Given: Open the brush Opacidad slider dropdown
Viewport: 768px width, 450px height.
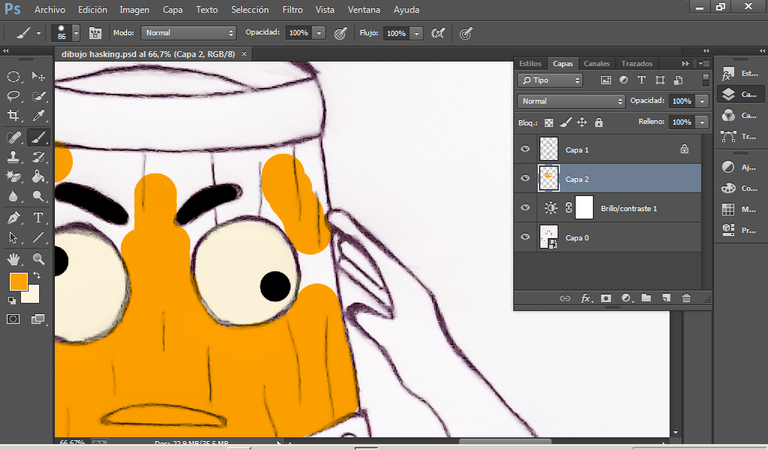Looking at the screenshot, I should point(319,33).
